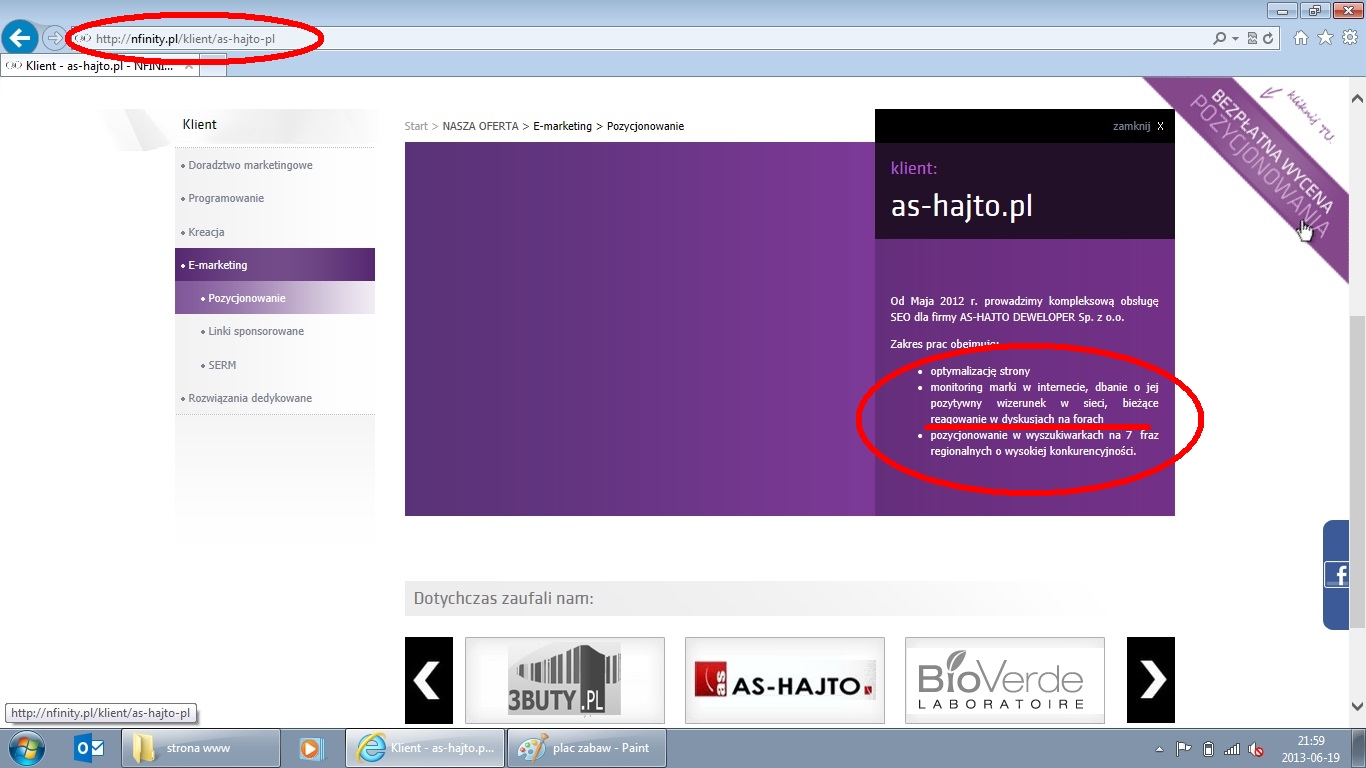Image resolution: width=1366 pixels, height=768 pixels.
Task: Click the BioVerde Laboratoire logo thumbnail
Action: click(1004, 680)
